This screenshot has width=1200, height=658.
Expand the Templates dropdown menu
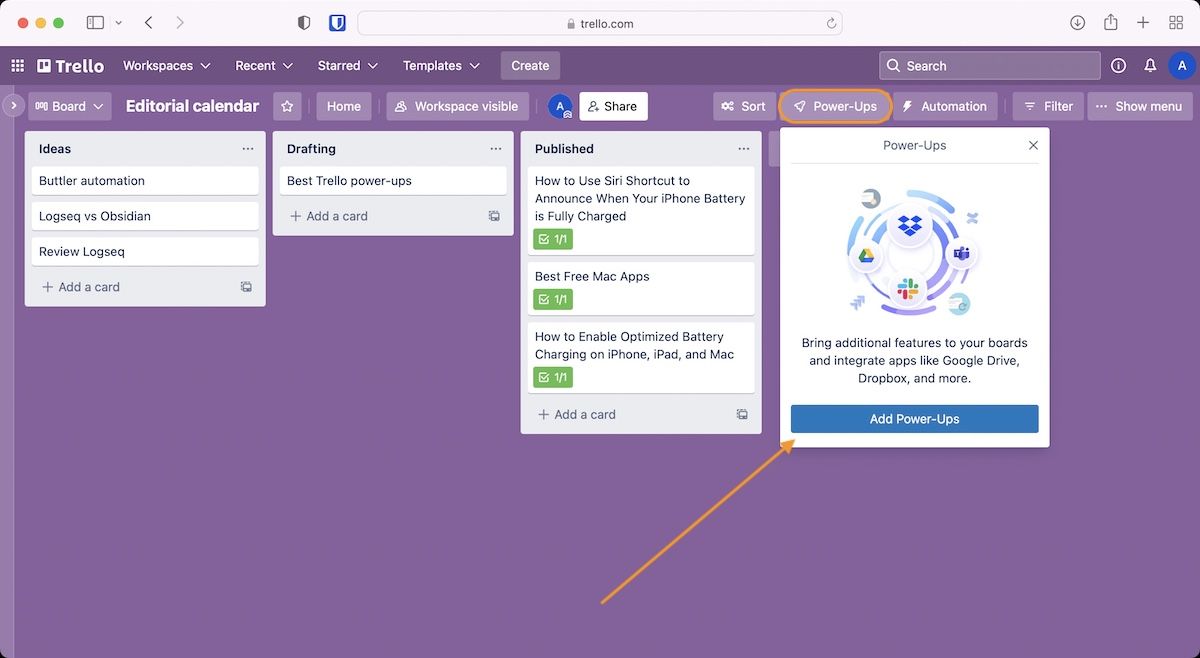(x=441, y=66)
